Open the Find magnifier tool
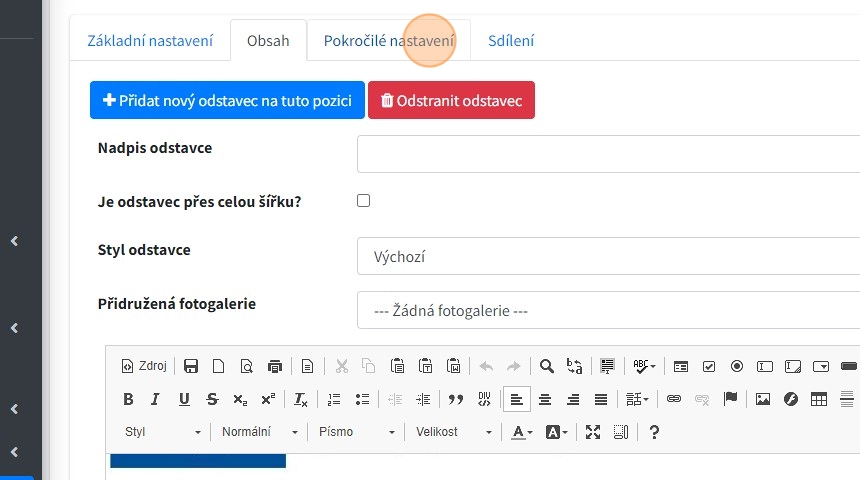This screenshot has width=860, height=480. [546, 366]
